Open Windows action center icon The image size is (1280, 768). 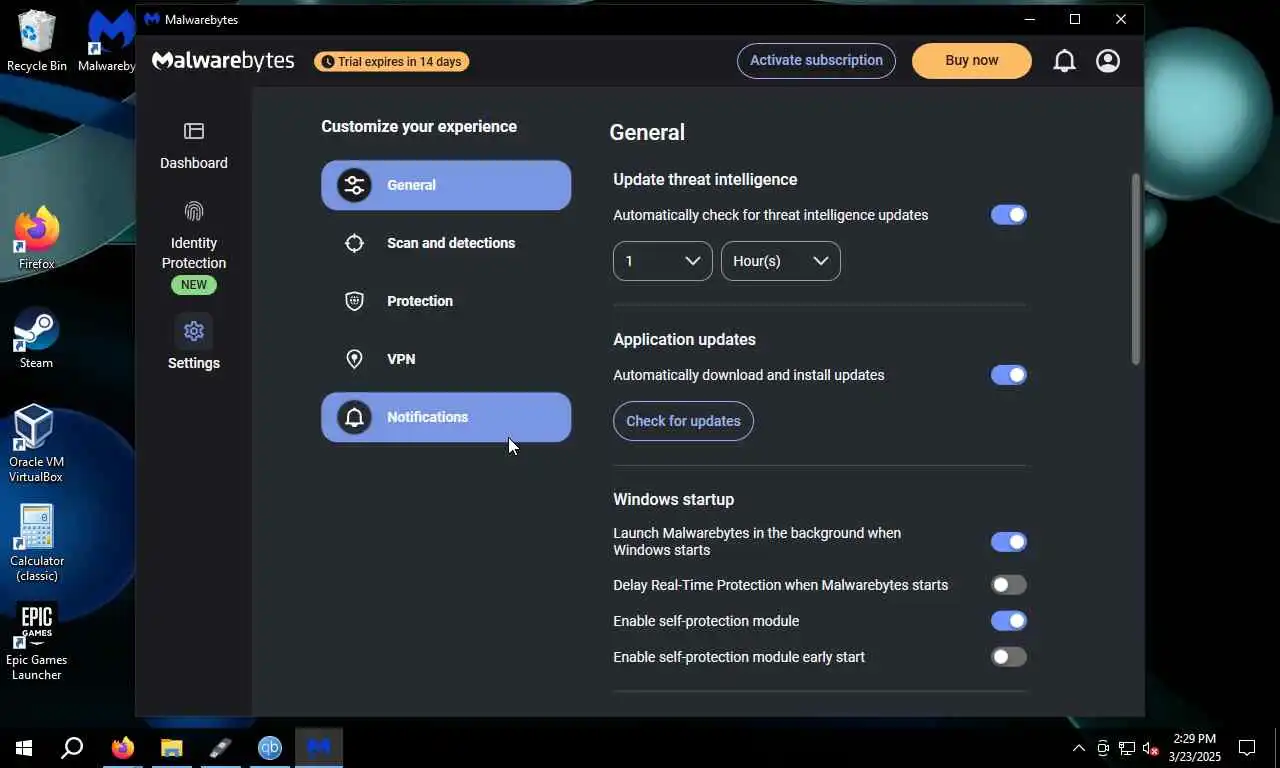click(x=1247, y=747)
